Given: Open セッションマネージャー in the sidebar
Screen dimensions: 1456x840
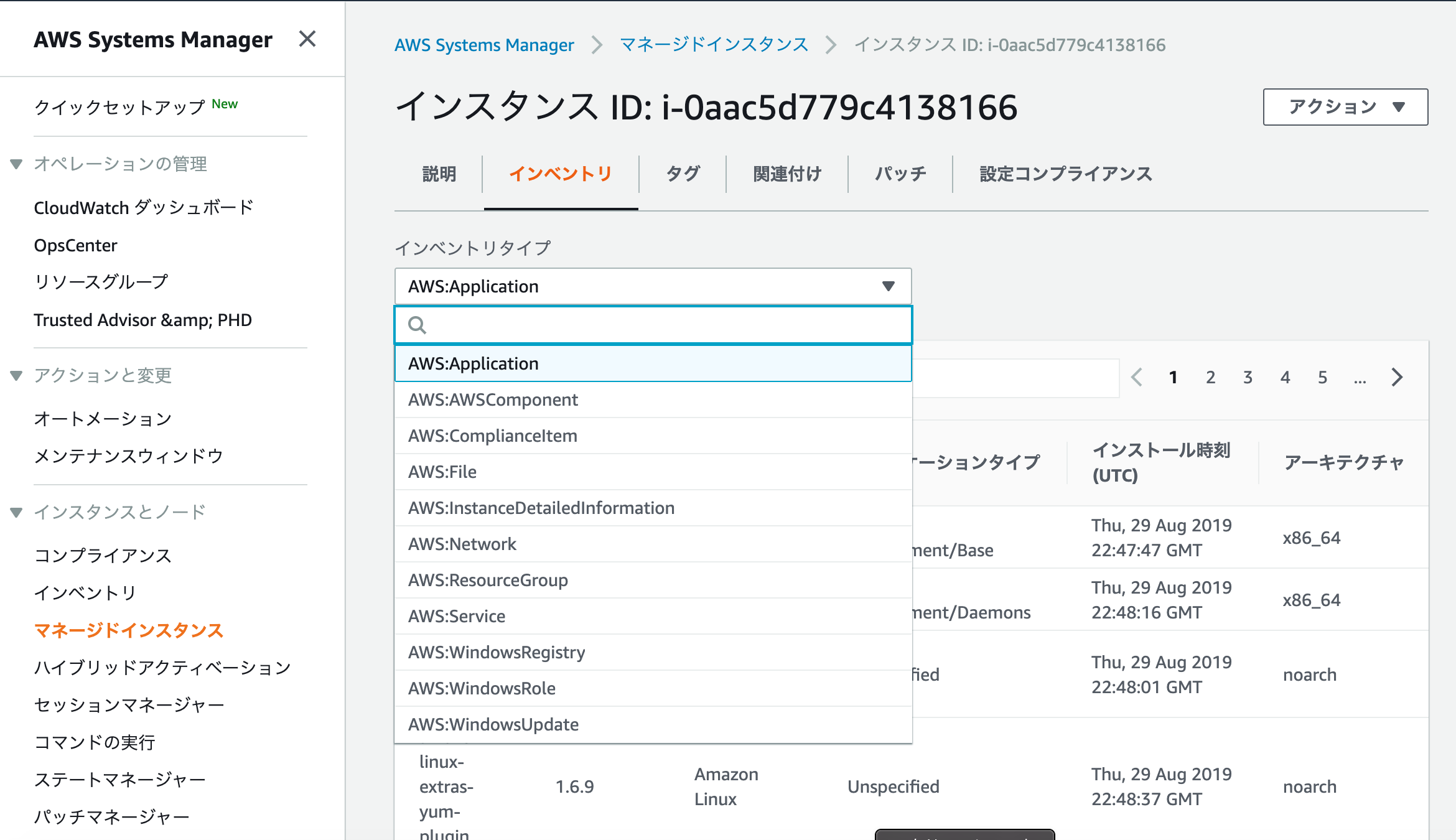Looking at the screenshot, I should click(129, 705).
